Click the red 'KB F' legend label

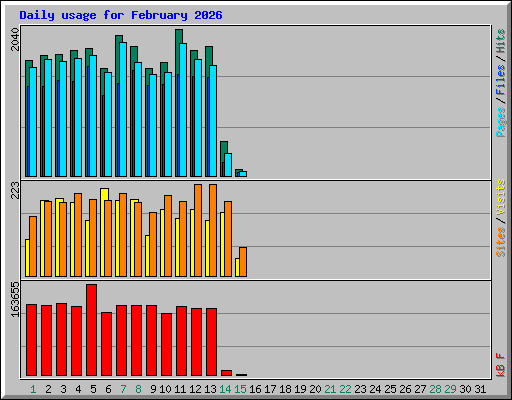click(x=501, y=365)
